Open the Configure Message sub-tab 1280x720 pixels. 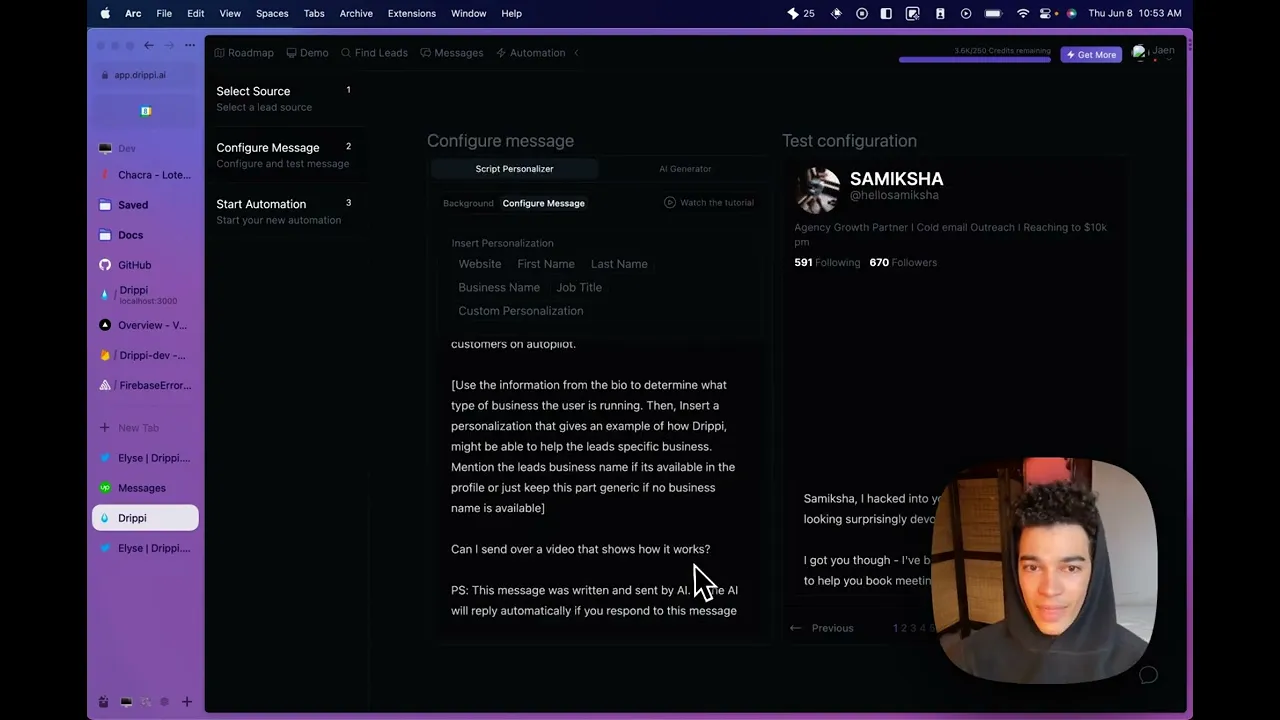pos(543,203)
